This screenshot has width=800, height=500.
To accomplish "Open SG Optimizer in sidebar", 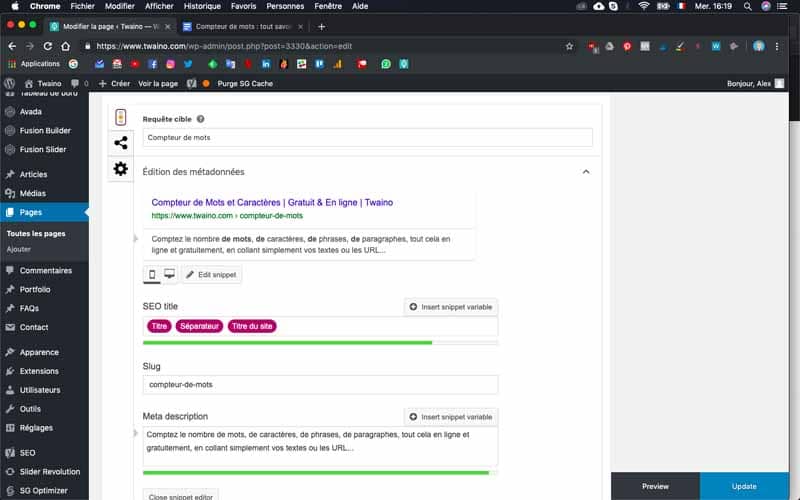I will tap(44, 490).
